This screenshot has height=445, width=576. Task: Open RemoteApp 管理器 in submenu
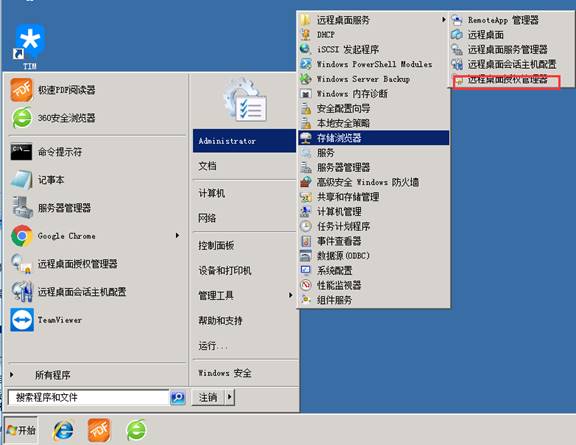[x=511, y=20]
